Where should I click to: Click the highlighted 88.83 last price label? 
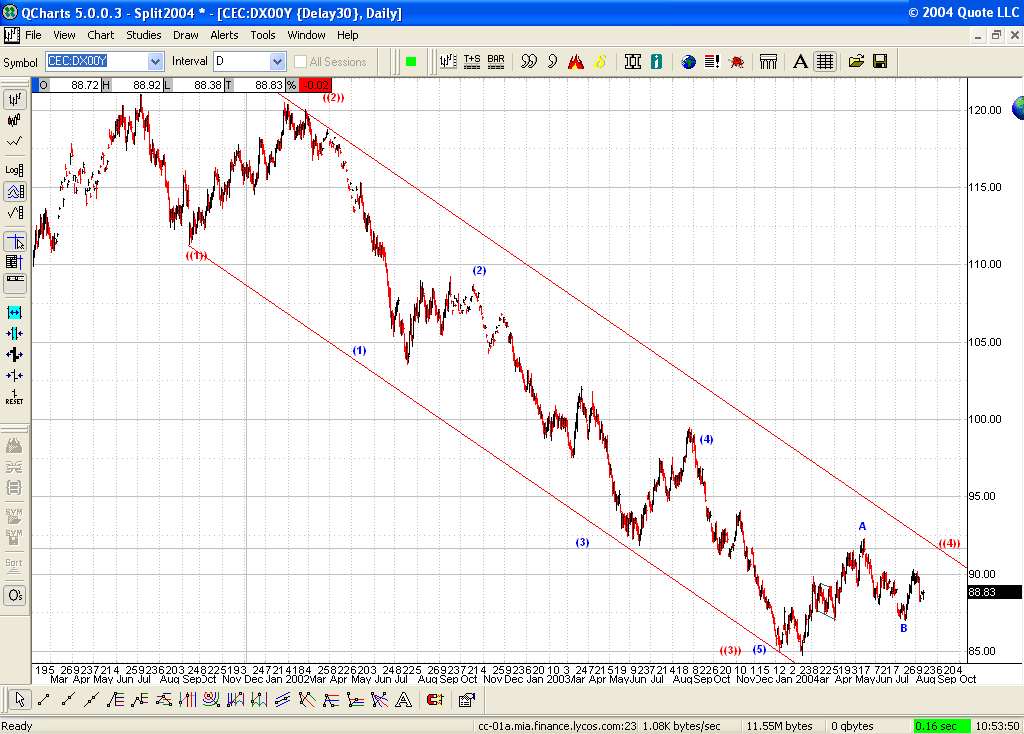[x=994, y=592]
